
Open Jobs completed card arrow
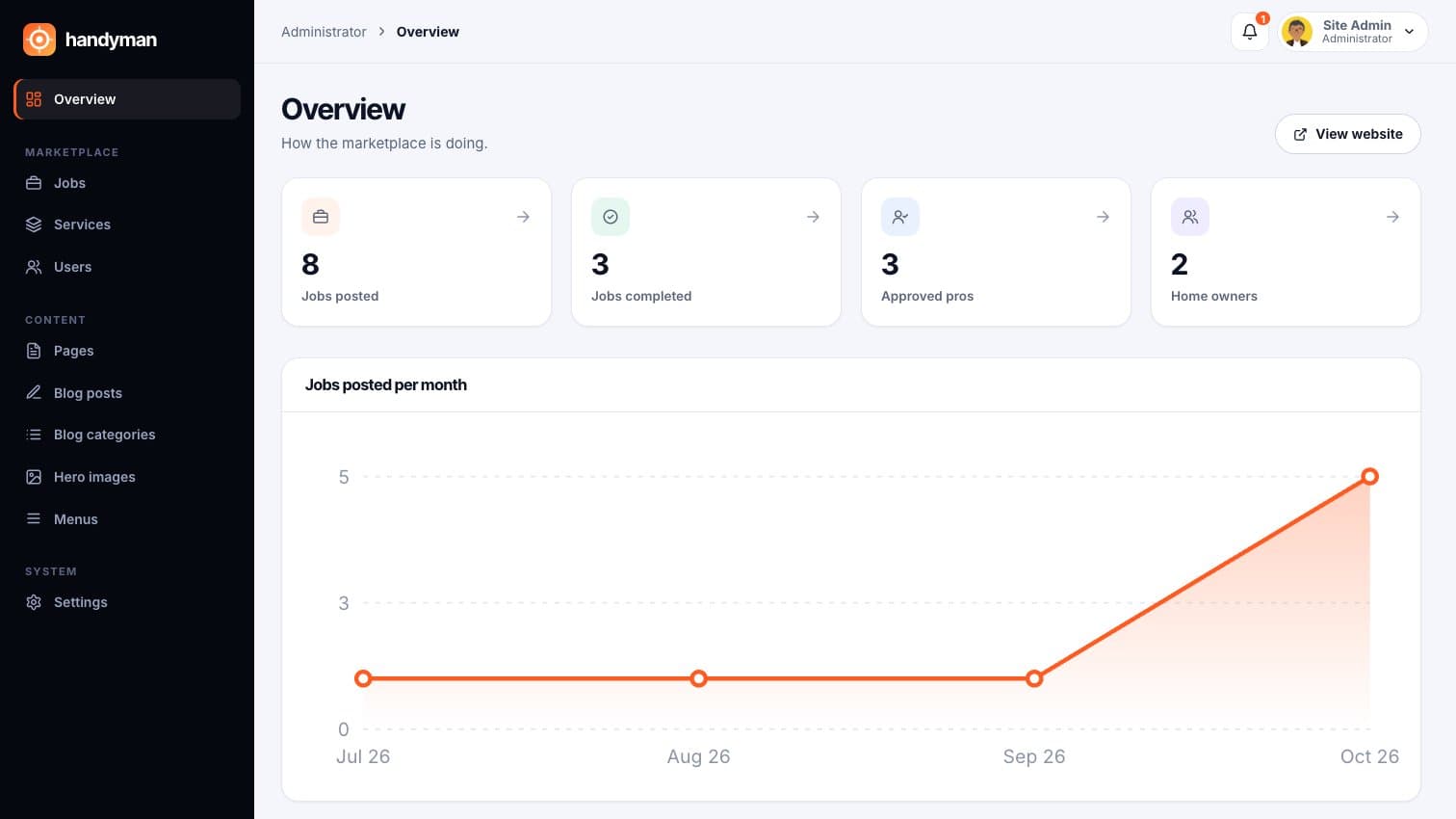pyautogui.click(x=813, y=217)
